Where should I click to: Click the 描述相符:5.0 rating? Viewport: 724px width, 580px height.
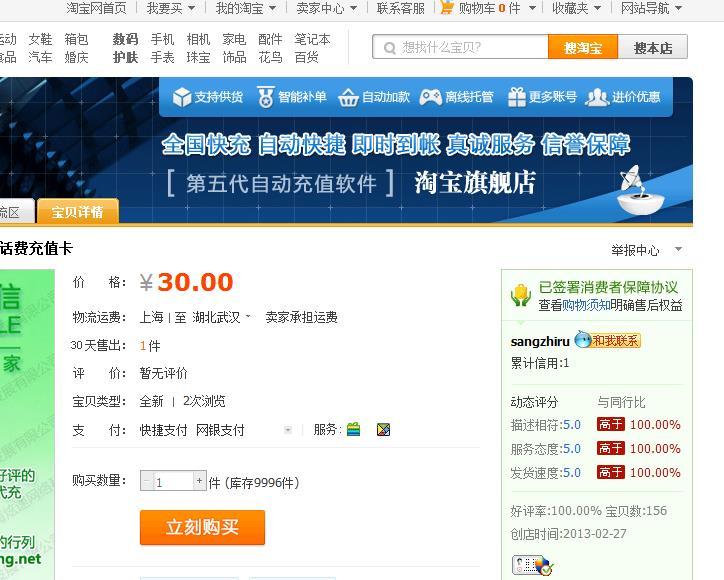point(545,424)
